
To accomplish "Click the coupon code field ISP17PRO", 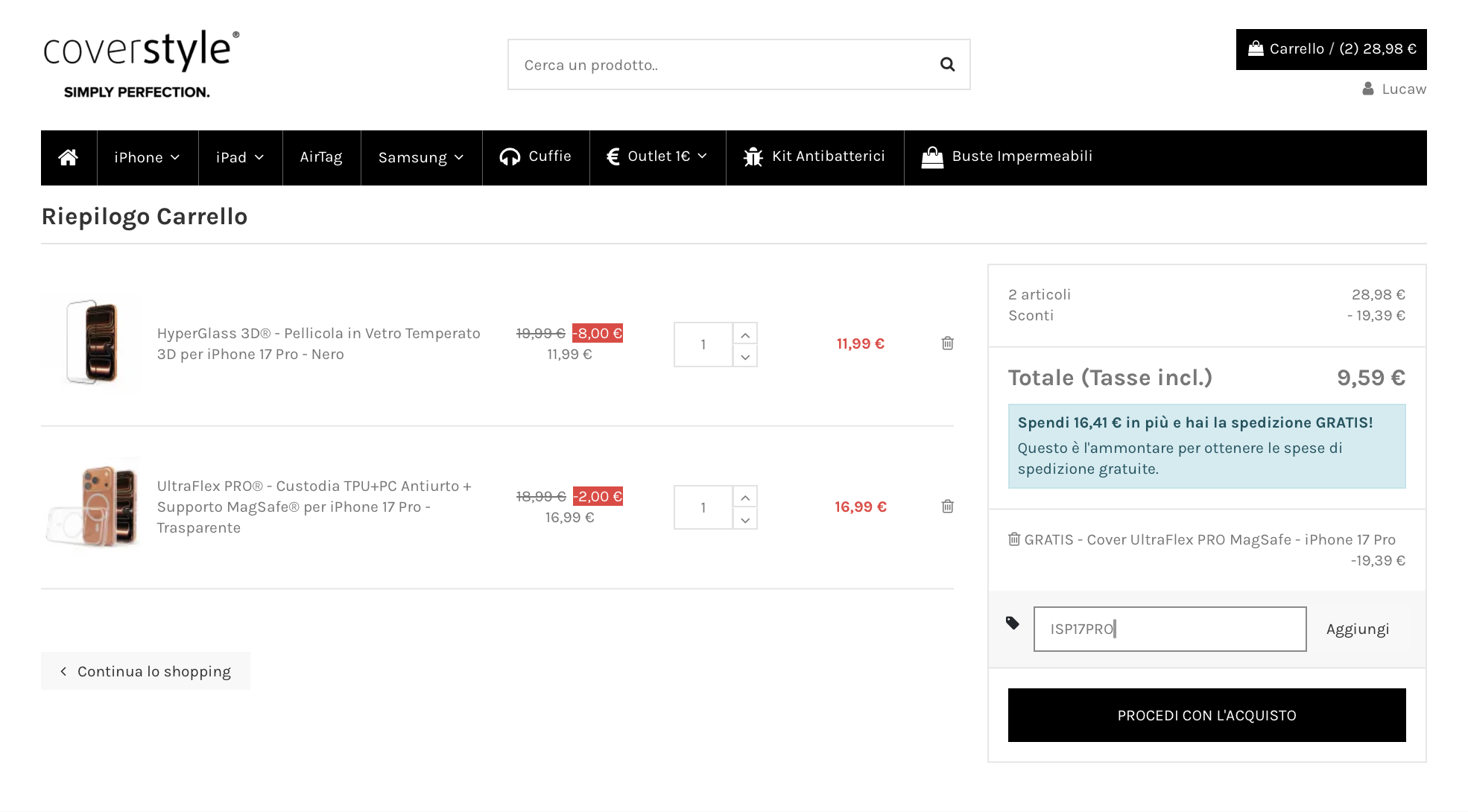I will tap(1170, 629).
